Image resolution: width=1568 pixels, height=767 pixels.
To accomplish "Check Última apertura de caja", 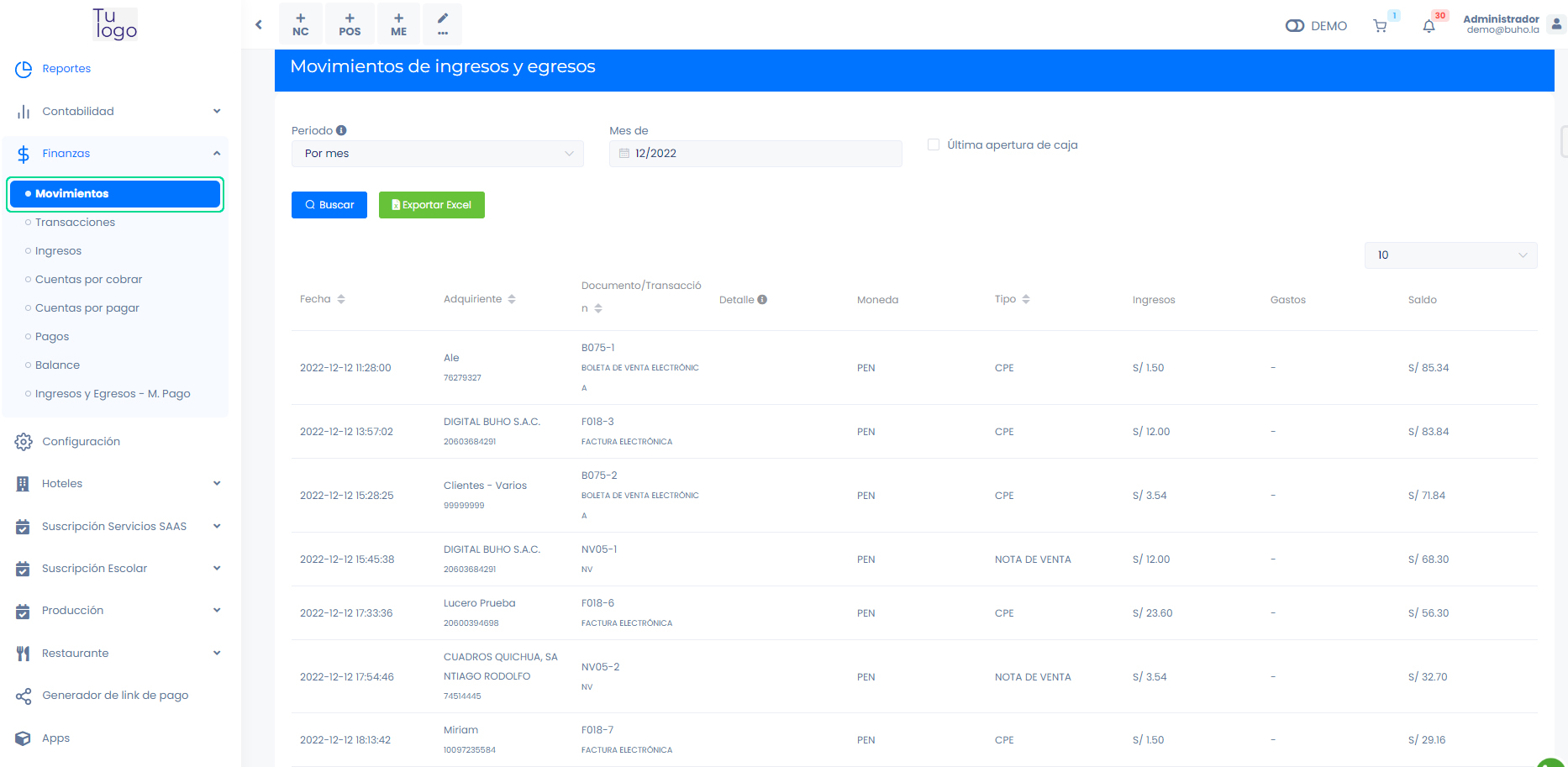I will pos(934,144).
